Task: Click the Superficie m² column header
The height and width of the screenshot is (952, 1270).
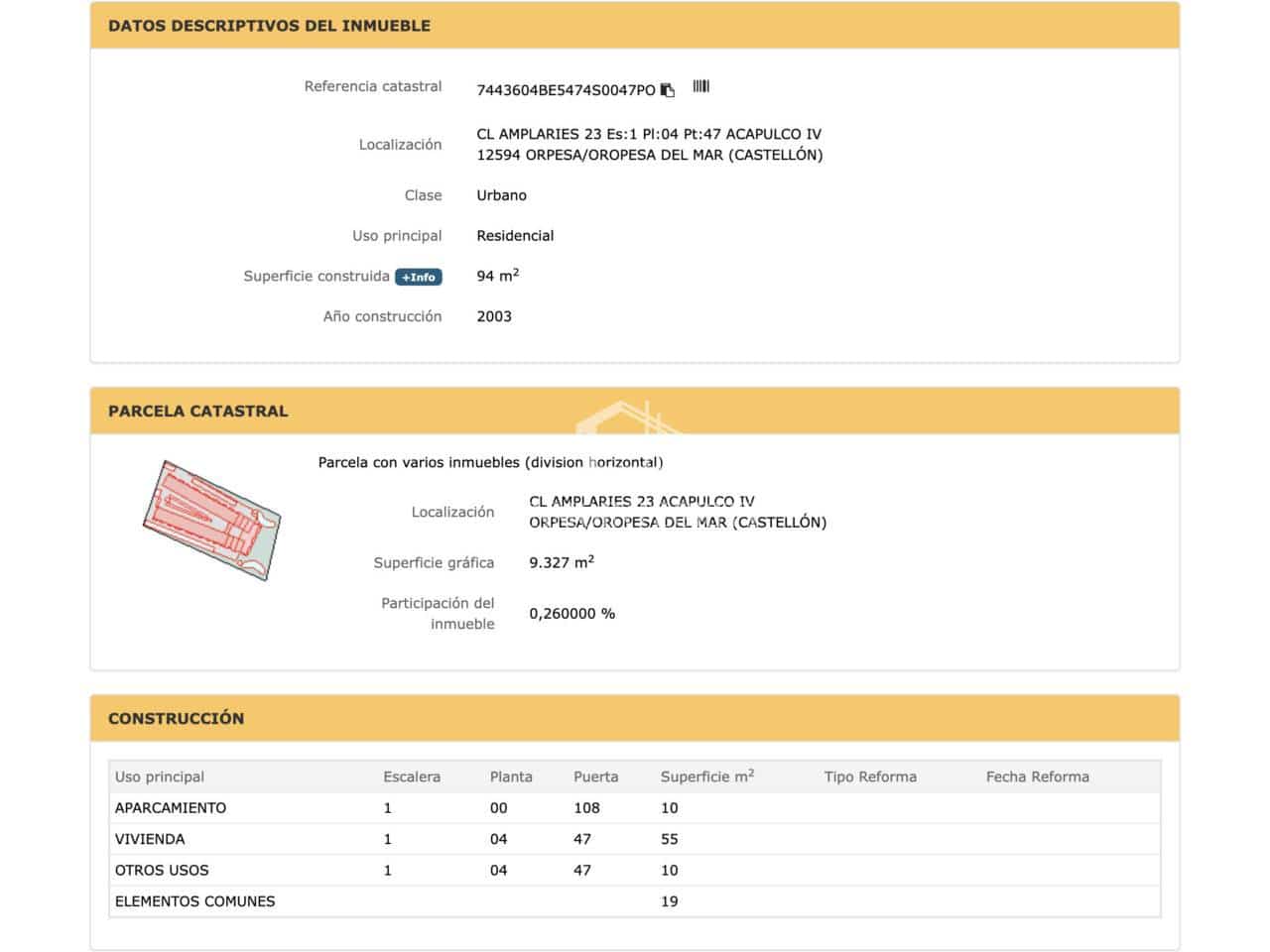Action: click(x=707, y=775)
